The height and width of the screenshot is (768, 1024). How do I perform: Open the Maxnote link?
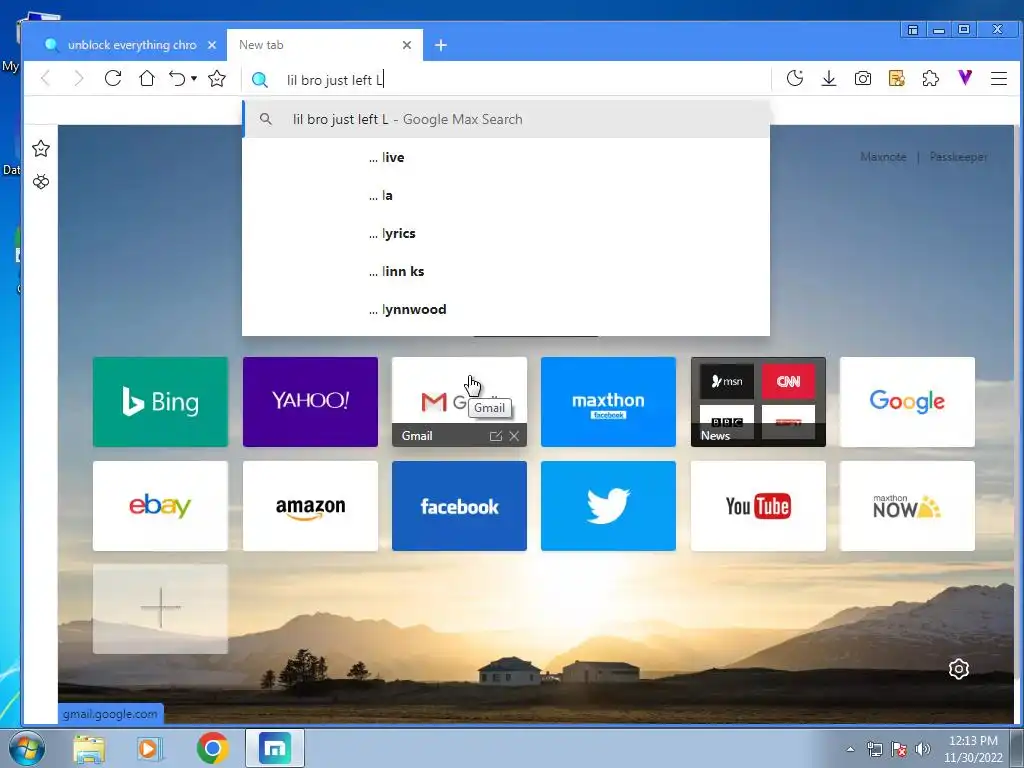[x=883, y=157]
